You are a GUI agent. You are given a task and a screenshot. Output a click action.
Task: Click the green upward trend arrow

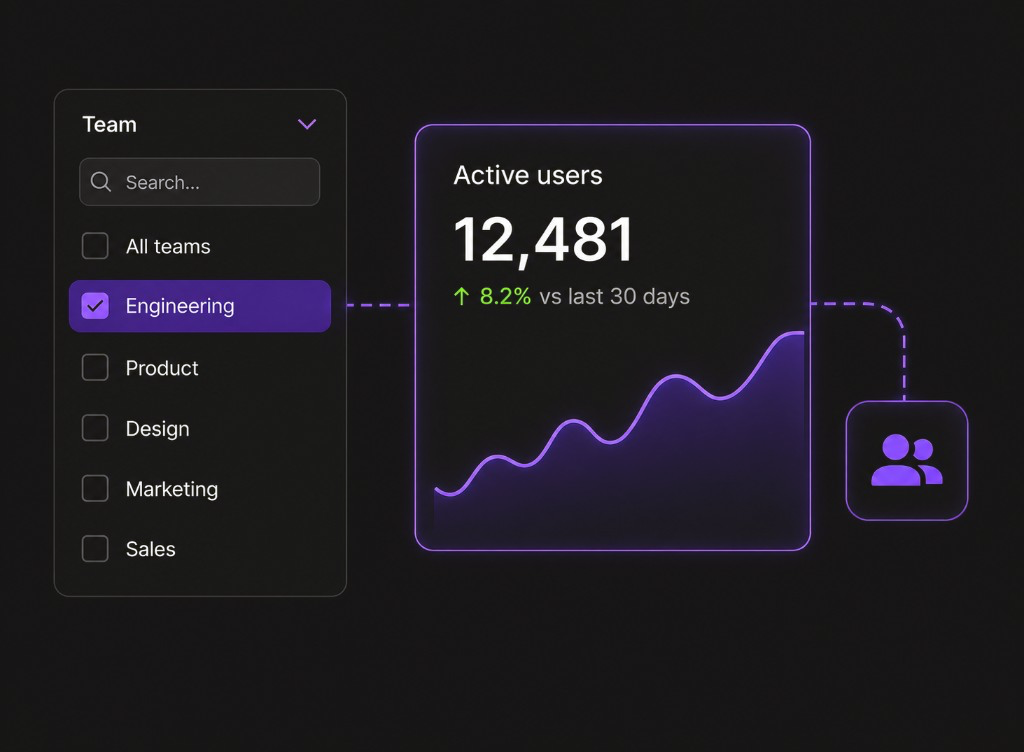pos(461,296)
